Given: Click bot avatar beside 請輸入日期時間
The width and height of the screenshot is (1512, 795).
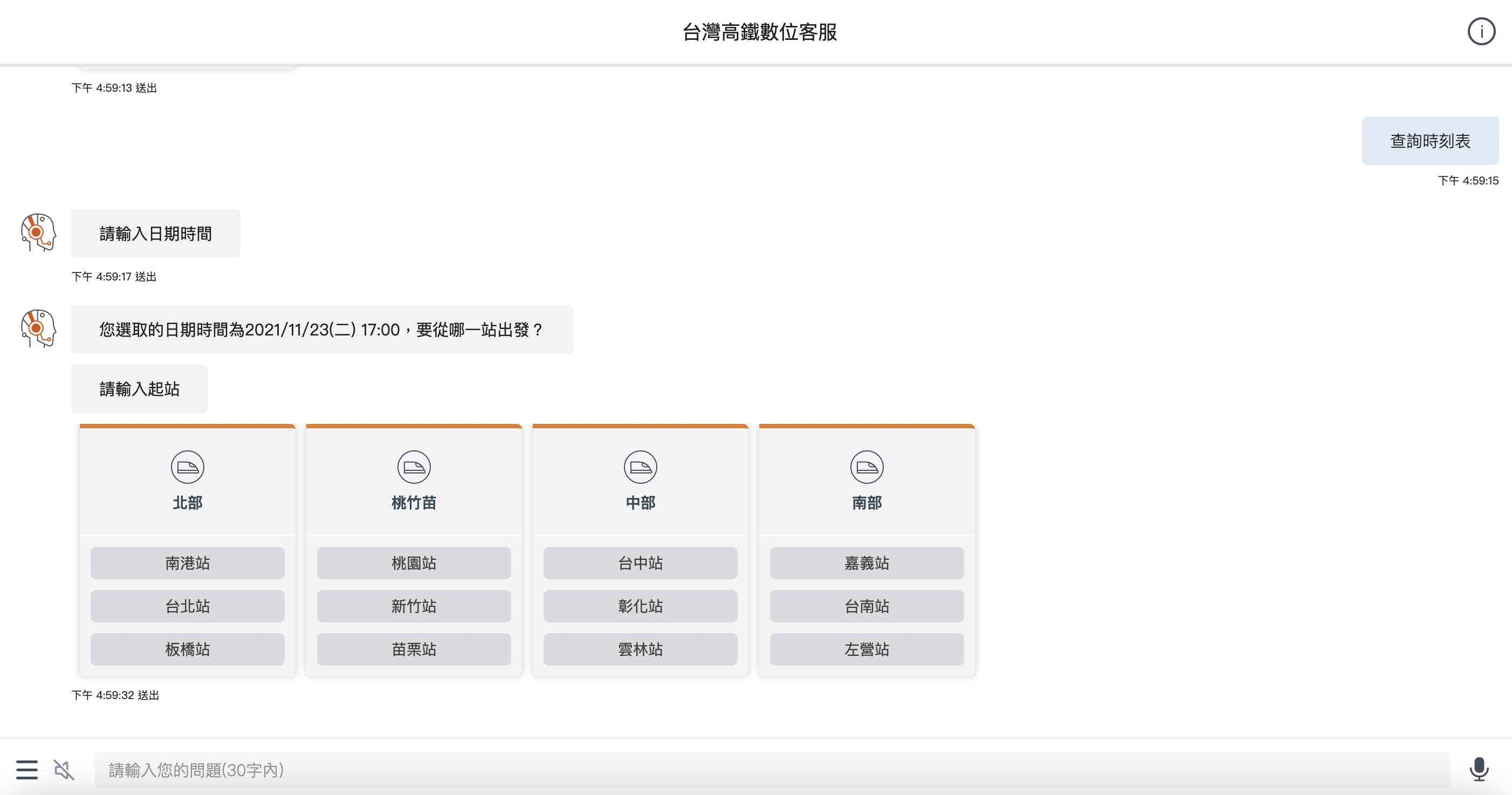Looking at the screenshot, I should 38,232.
